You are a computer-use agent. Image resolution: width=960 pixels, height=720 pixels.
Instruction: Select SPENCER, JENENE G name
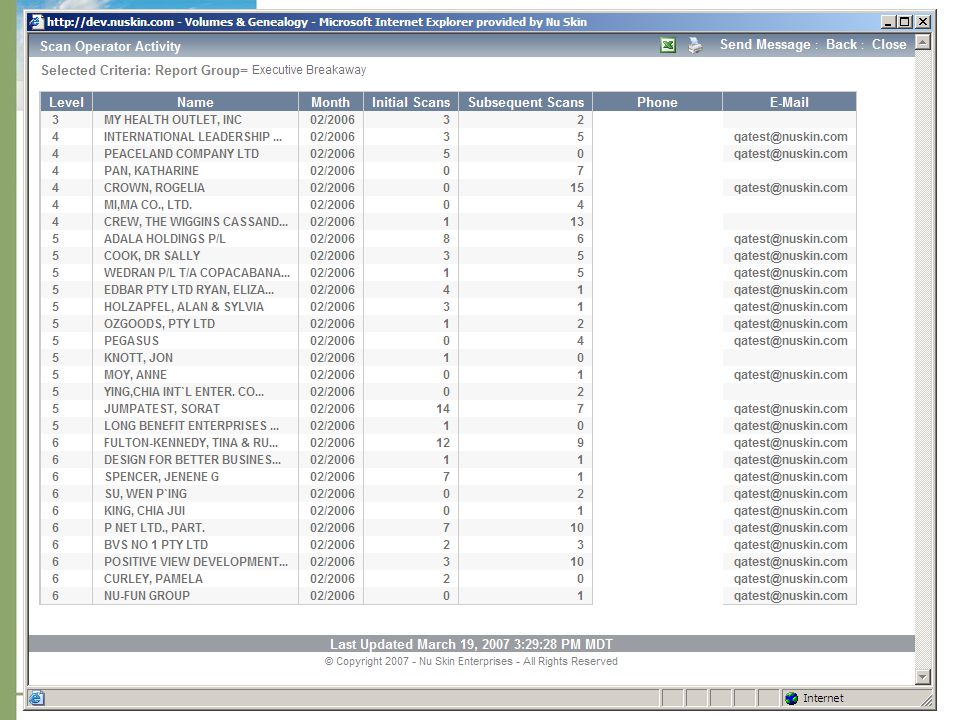pyautogui.click(x=161, y=477)
